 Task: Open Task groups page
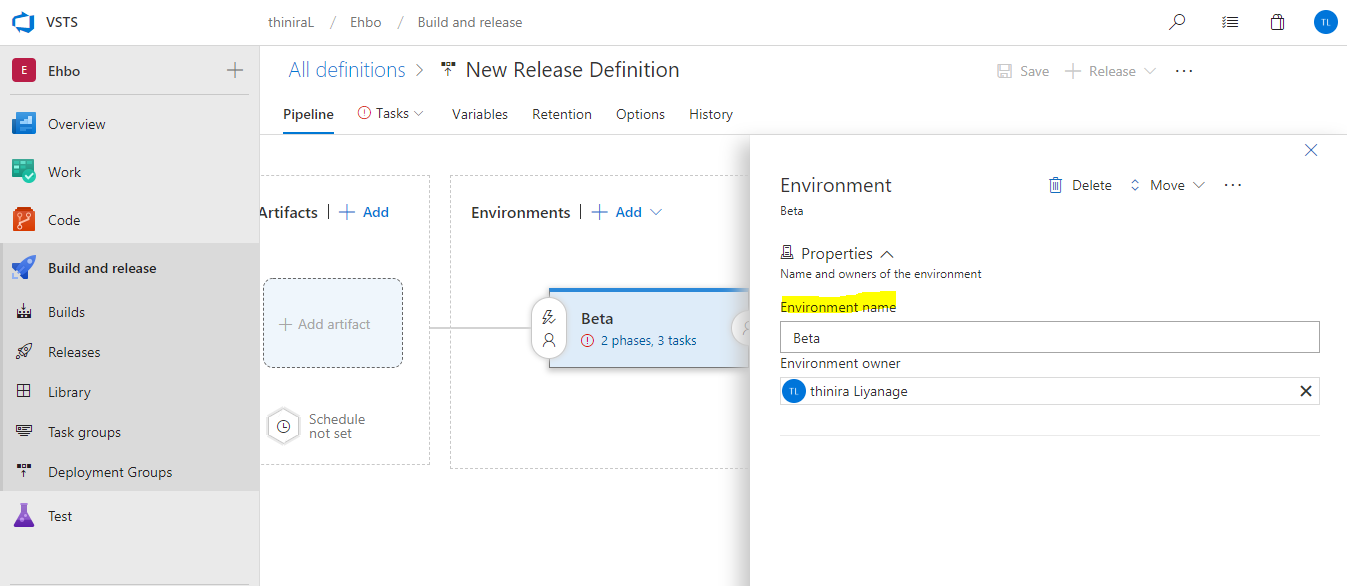pyautogui.click(x=84, y=432)
